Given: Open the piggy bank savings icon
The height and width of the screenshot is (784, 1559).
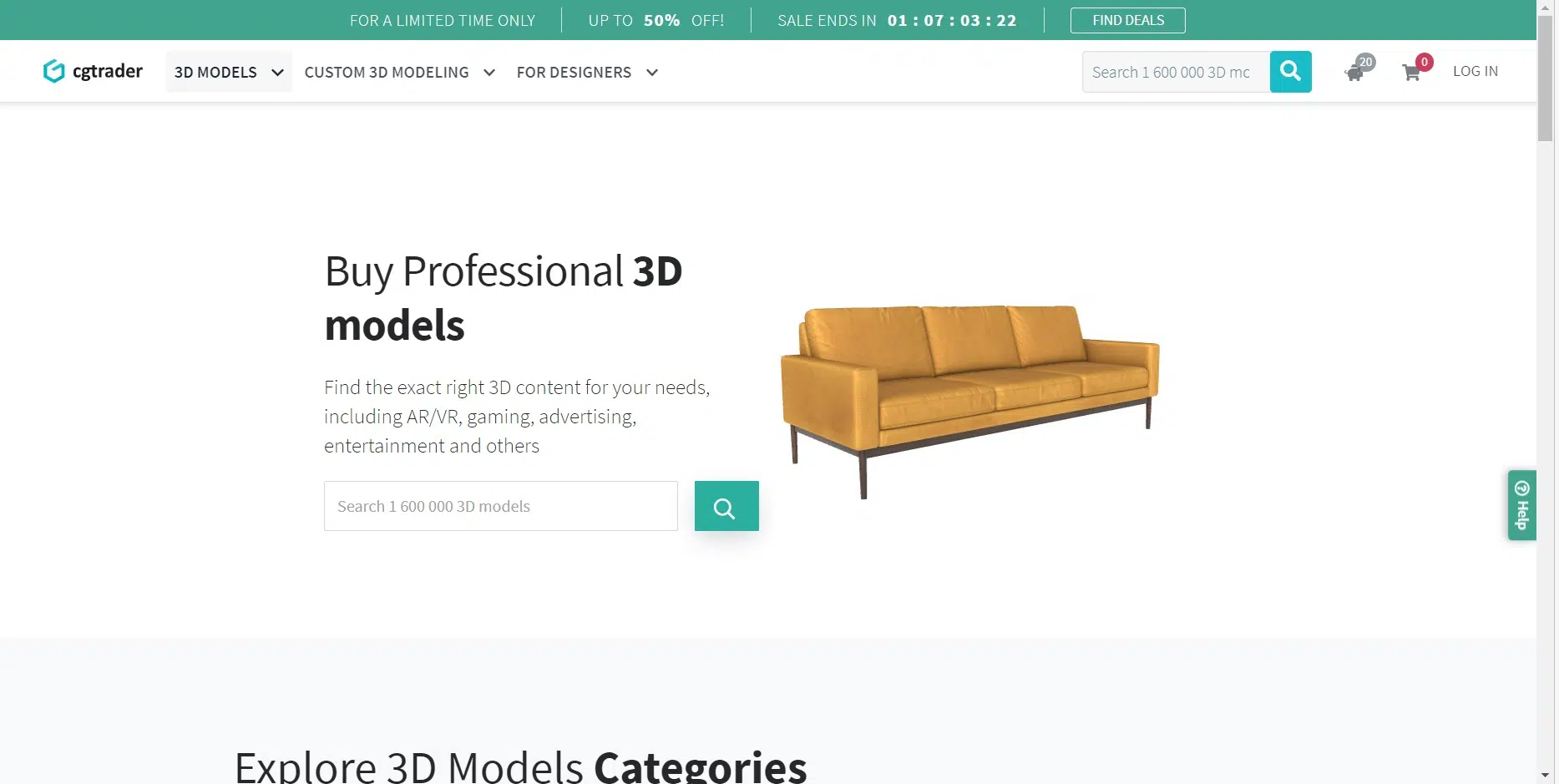Looking at the screenshot, I should [x=1355, y=73].
